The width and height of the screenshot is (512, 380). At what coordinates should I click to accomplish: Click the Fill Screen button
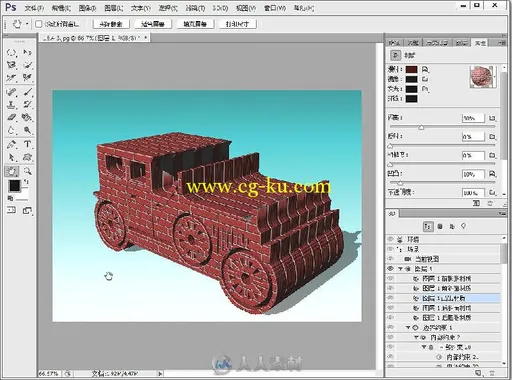tap(195, 24)
